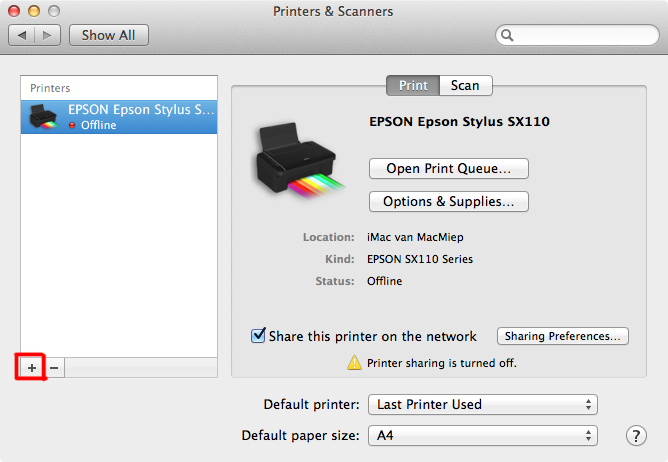Minimize the window with yellow button
Viewport: 668px width, 462px height.
[x=34, y=11]
